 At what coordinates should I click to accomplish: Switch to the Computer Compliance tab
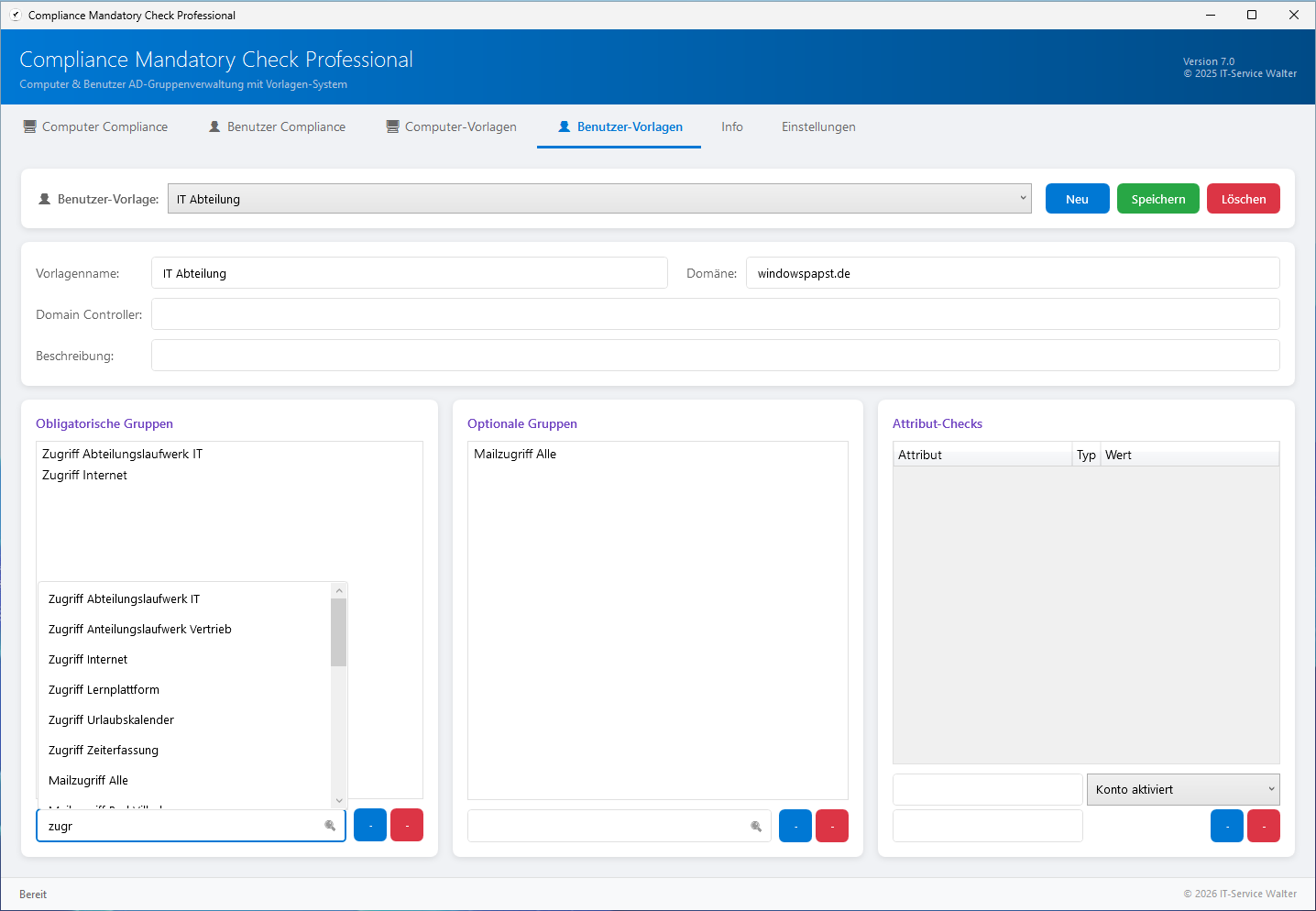click(x=95, y=126)
